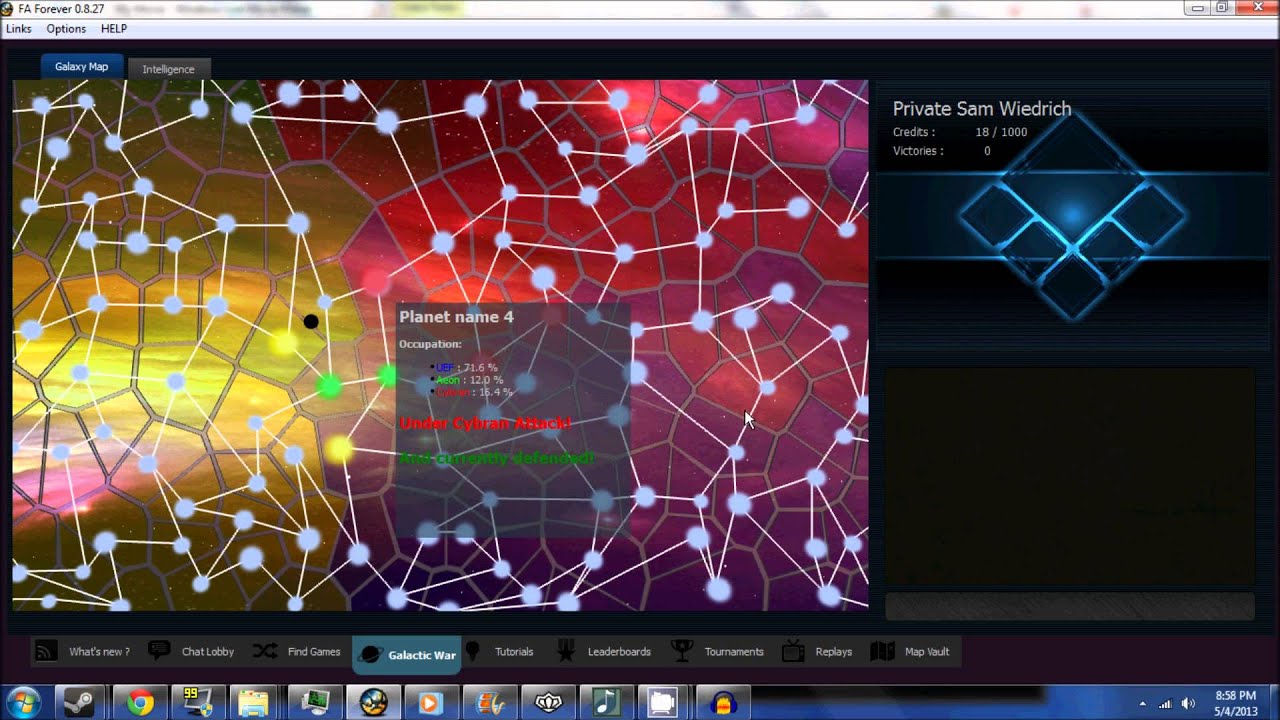Open the Links menu

pyautogui.click(x=19, y=29)
